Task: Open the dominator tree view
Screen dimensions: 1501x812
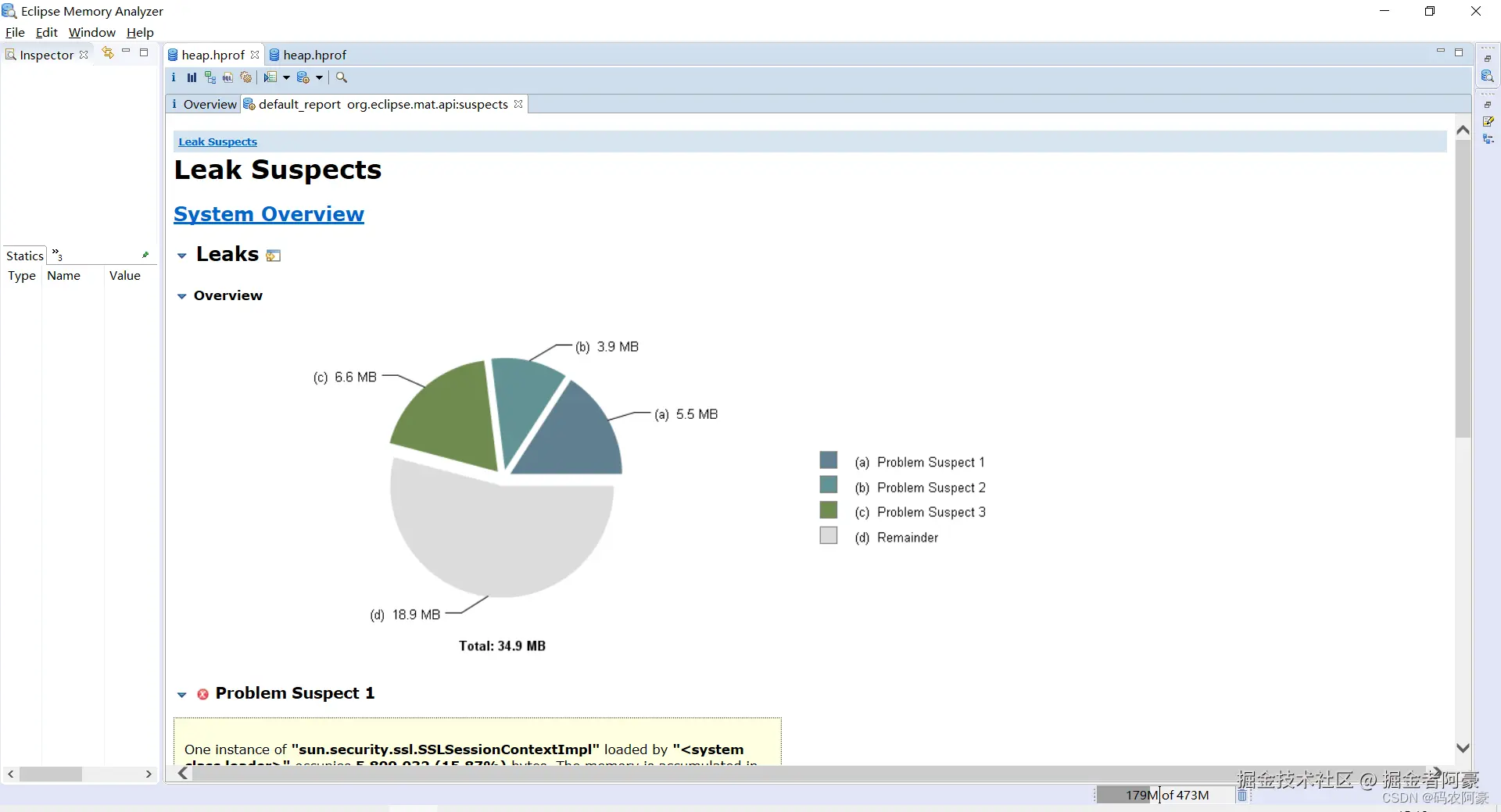Action: pyautogui.click(x=210, y=77)
